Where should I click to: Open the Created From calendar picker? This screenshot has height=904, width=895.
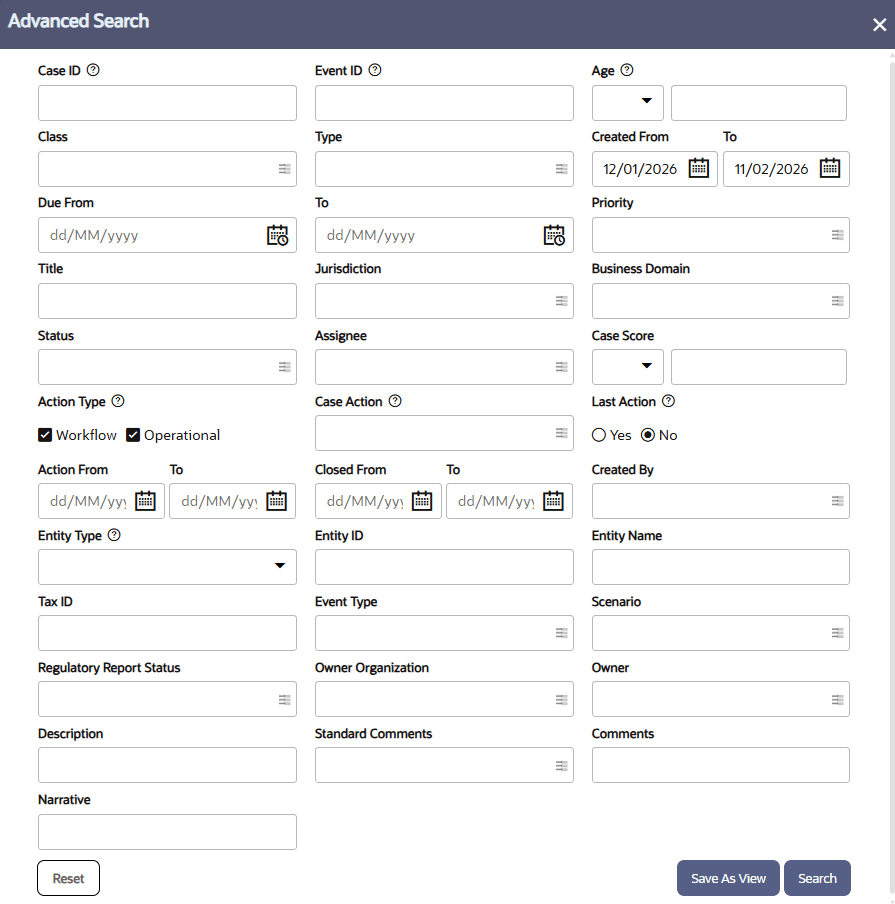[699, 168]
